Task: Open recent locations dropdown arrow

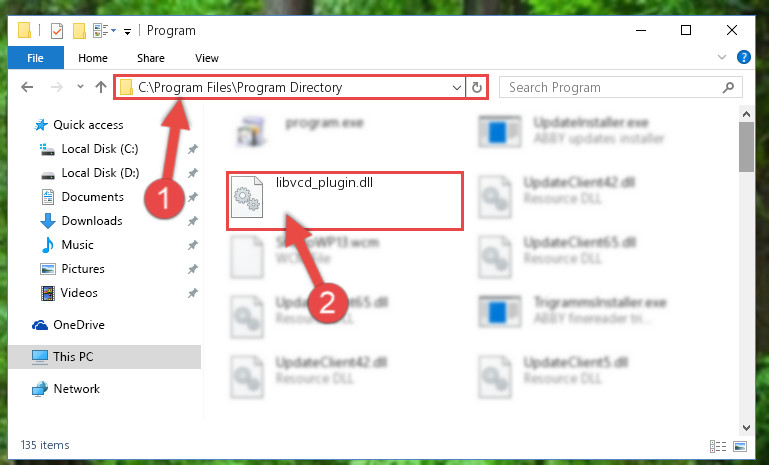Action: coord(80,87)
